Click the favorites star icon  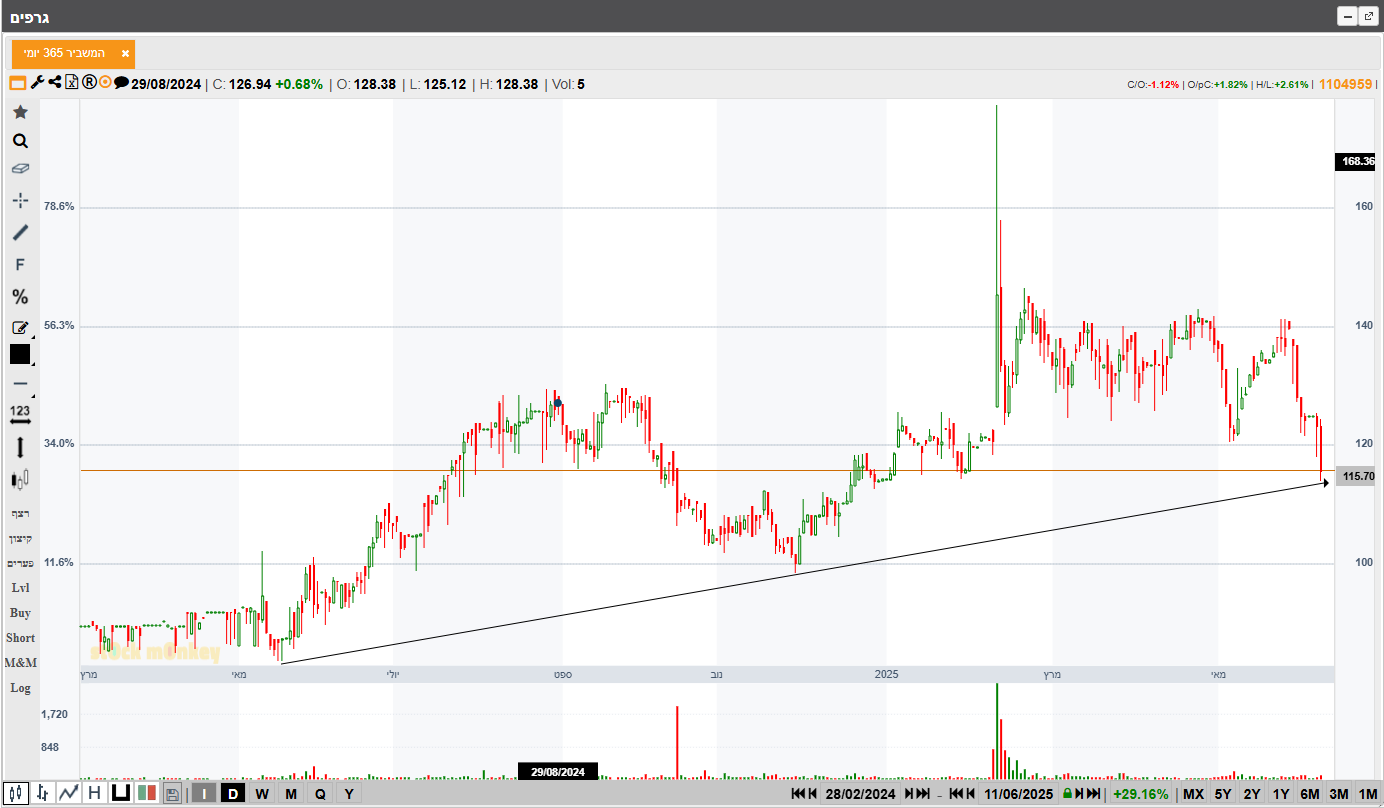tap(20, 112)
